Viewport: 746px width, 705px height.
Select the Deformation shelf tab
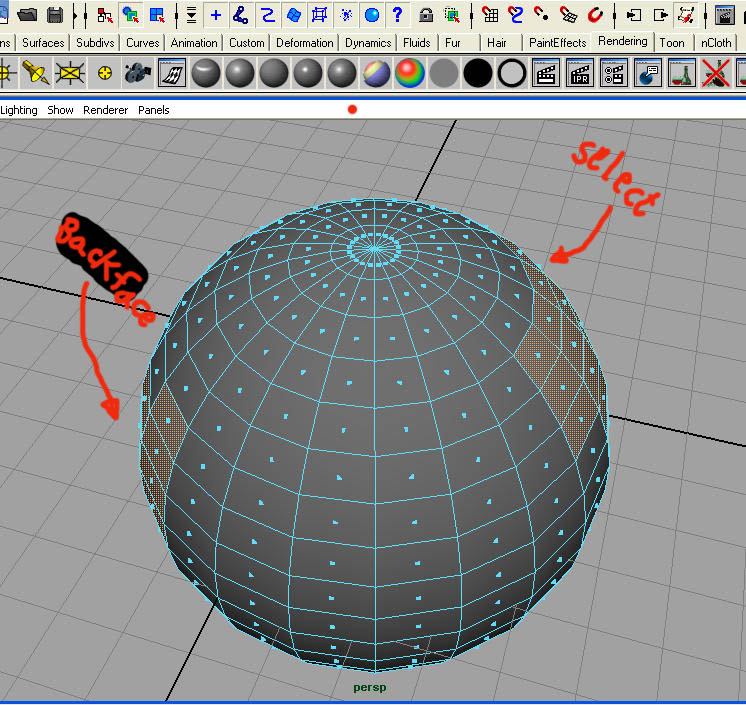coord(304,43)
